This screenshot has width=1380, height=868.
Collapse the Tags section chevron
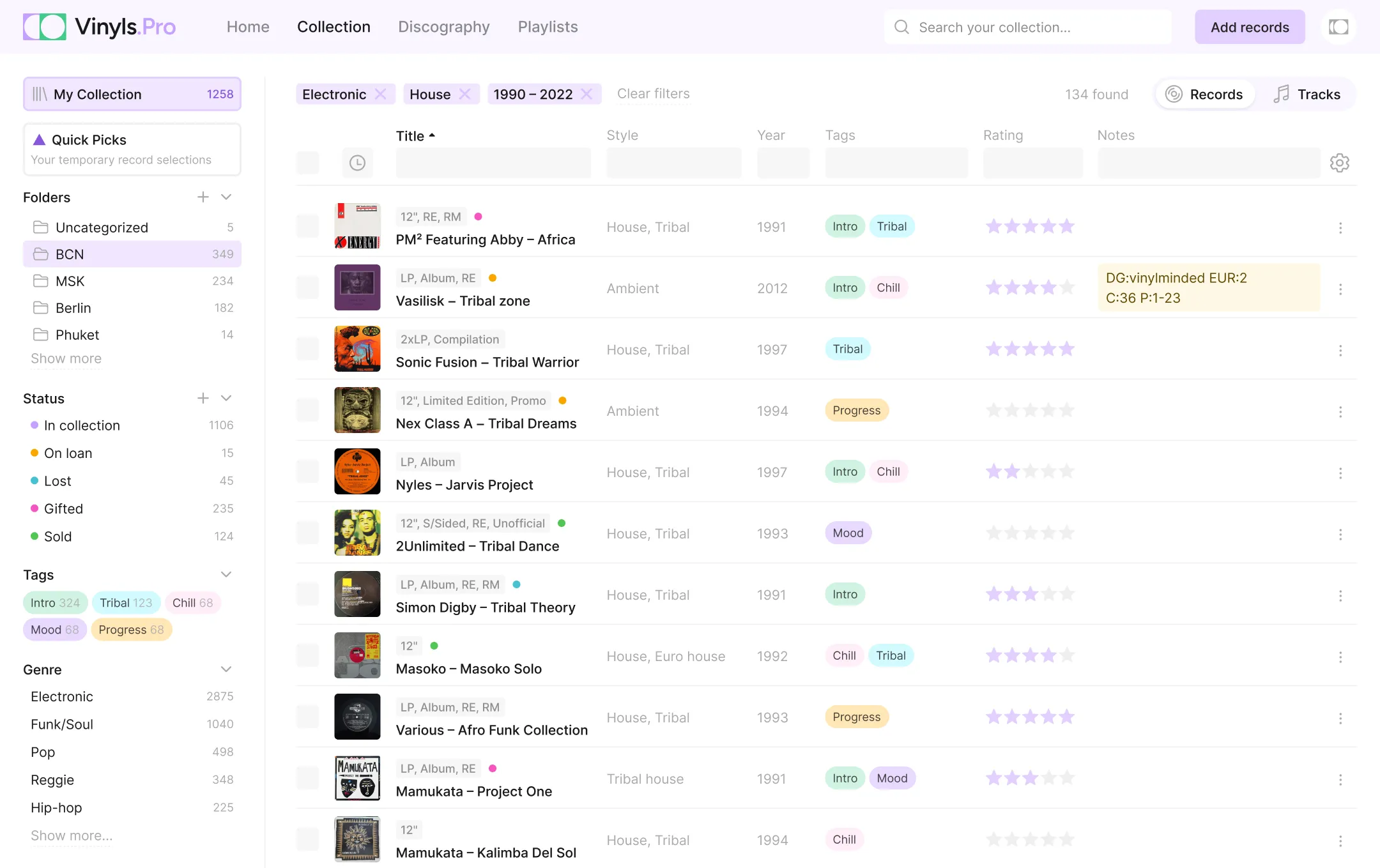pos(226,575)
